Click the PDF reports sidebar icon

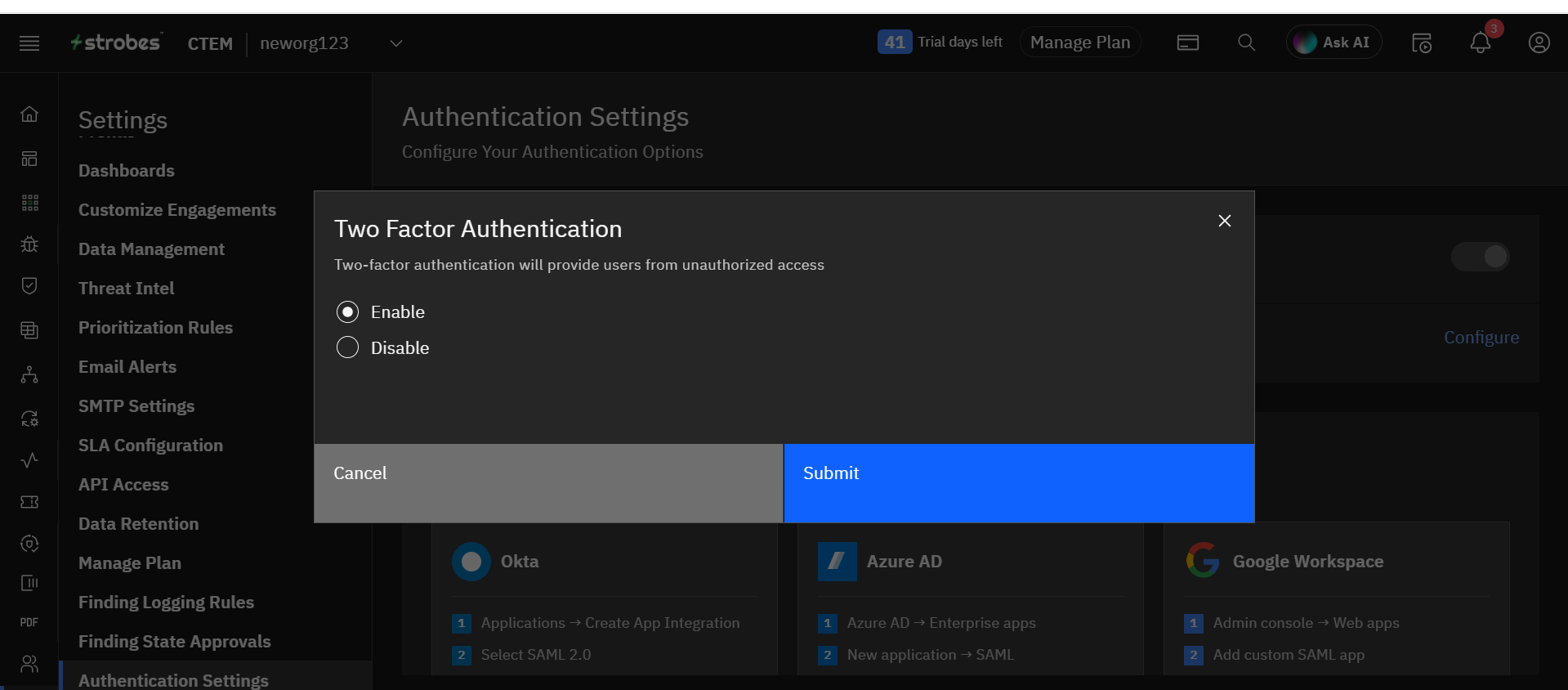click(29, 622)
